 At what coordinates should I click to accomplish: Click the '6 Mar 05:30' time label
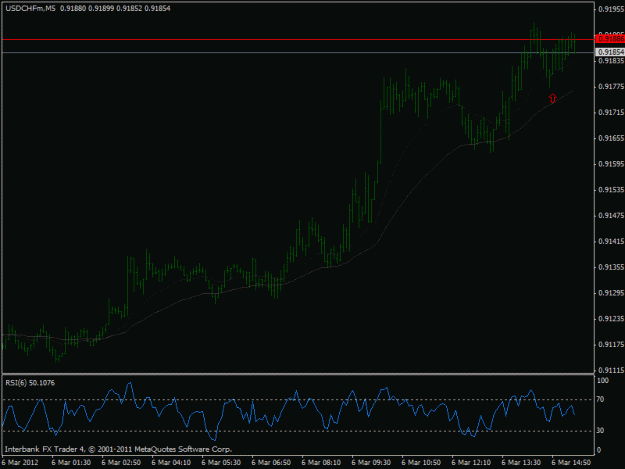point(221,463)
